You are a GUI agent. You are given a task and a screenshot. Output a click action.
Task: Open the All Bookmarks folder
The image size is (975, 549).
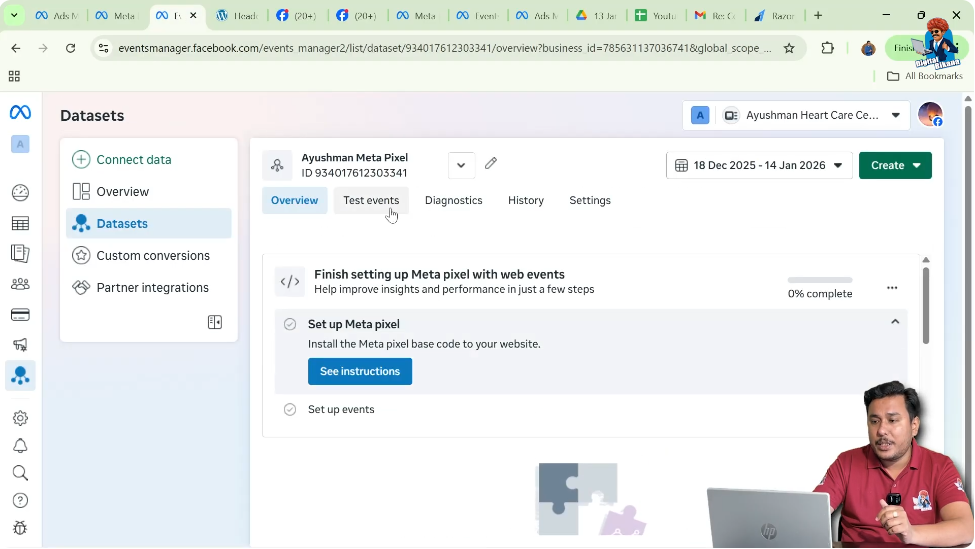[925, 76]
